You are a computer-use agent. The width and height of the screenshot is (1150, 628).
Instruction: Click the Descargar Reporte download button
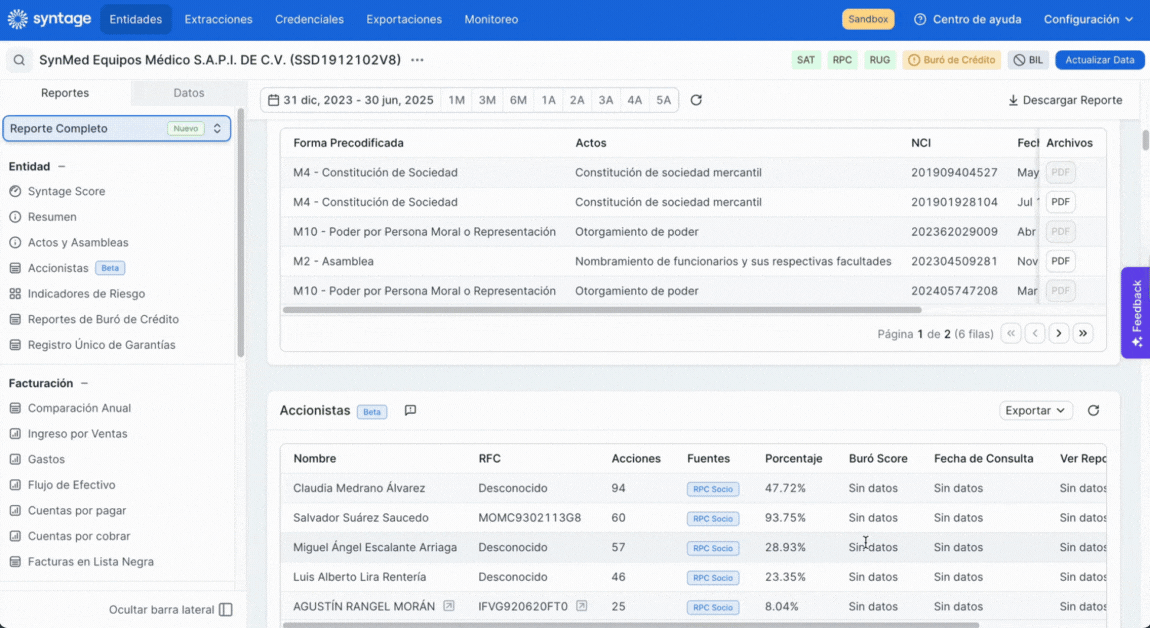click(x=1065, y=100)
